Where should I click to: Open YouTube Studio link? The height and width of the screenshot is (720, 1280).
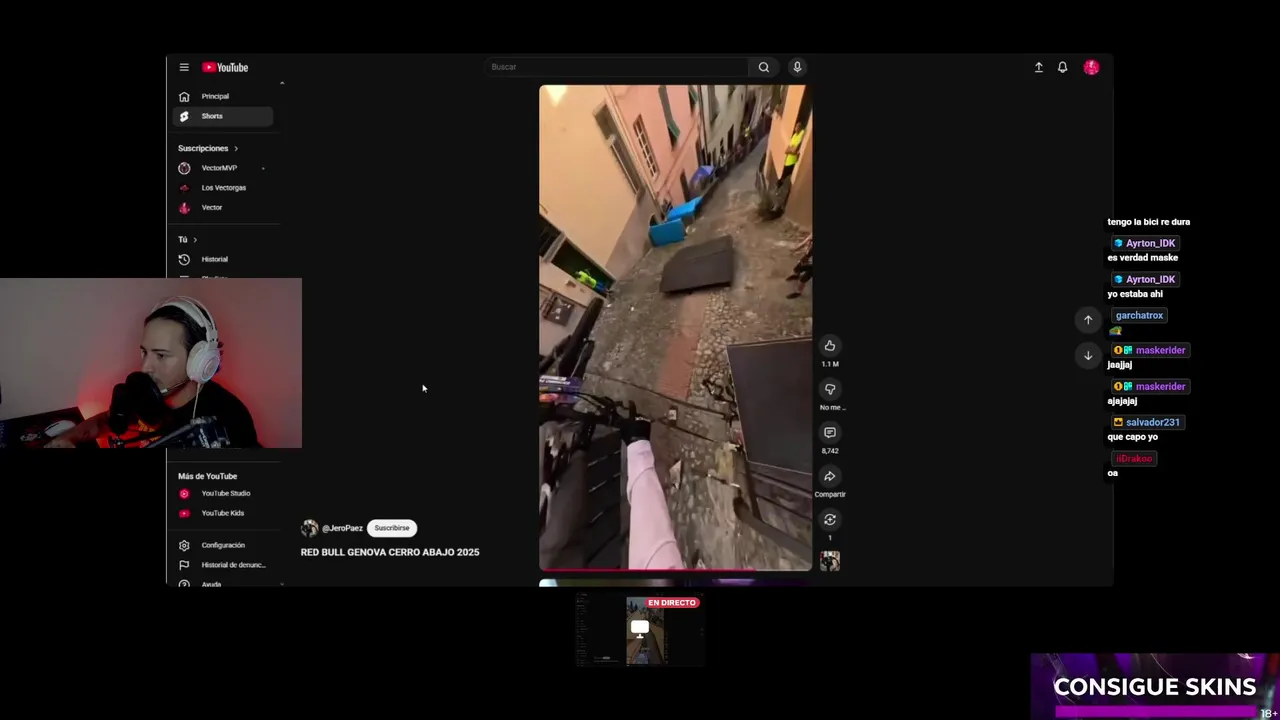[225, 493]
